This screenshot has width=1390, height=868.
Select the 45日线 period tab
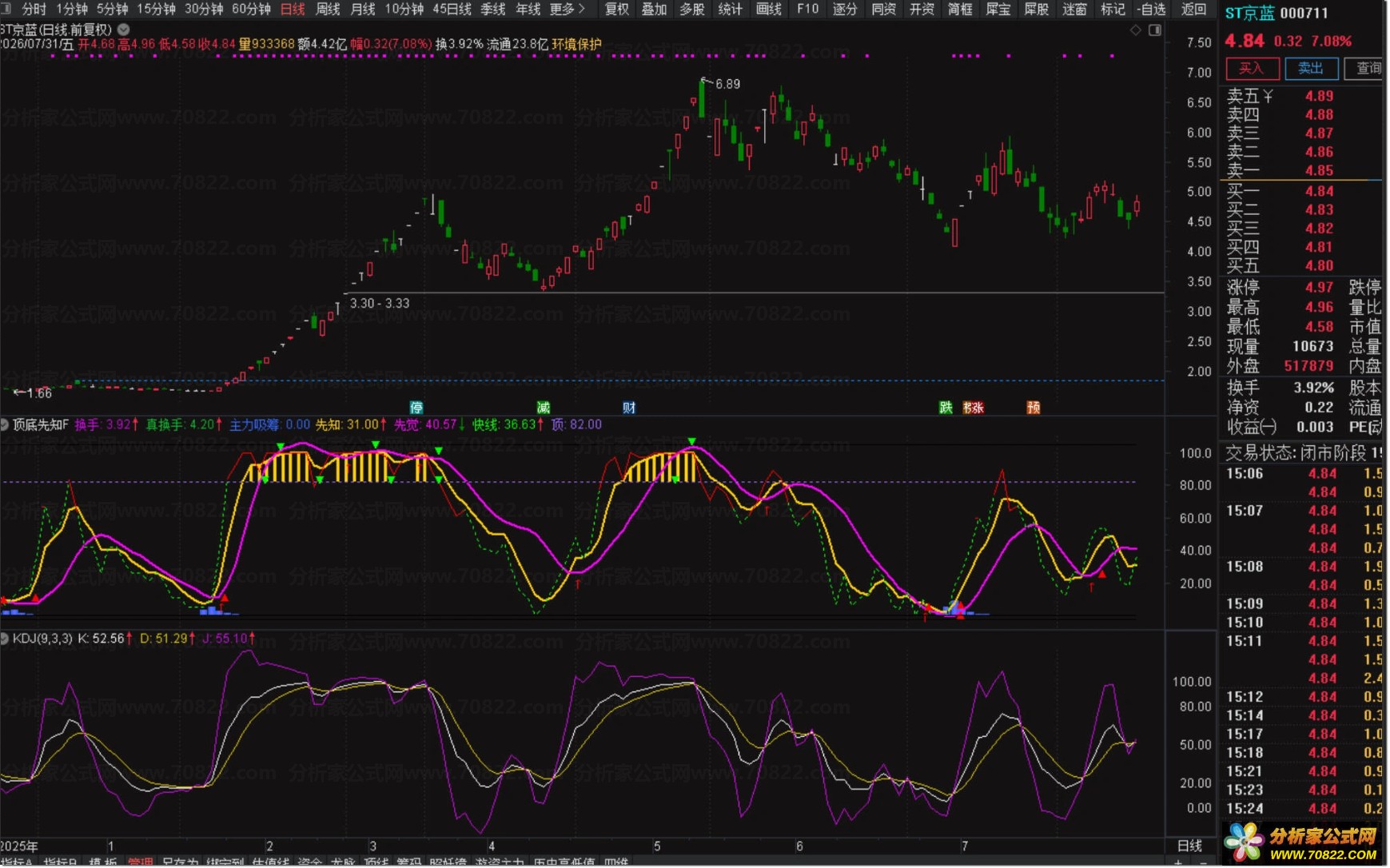click(452, 9)
